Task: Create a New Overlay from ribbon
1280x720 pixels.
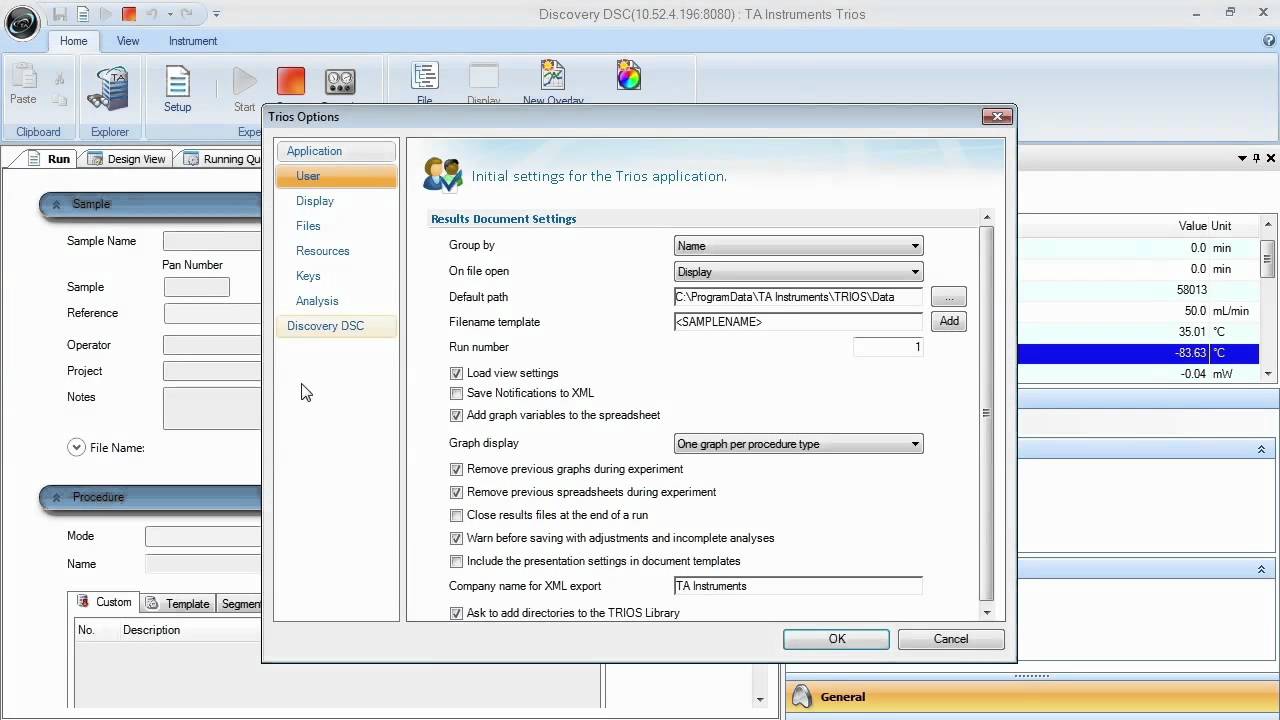Action: coord(553,80)
